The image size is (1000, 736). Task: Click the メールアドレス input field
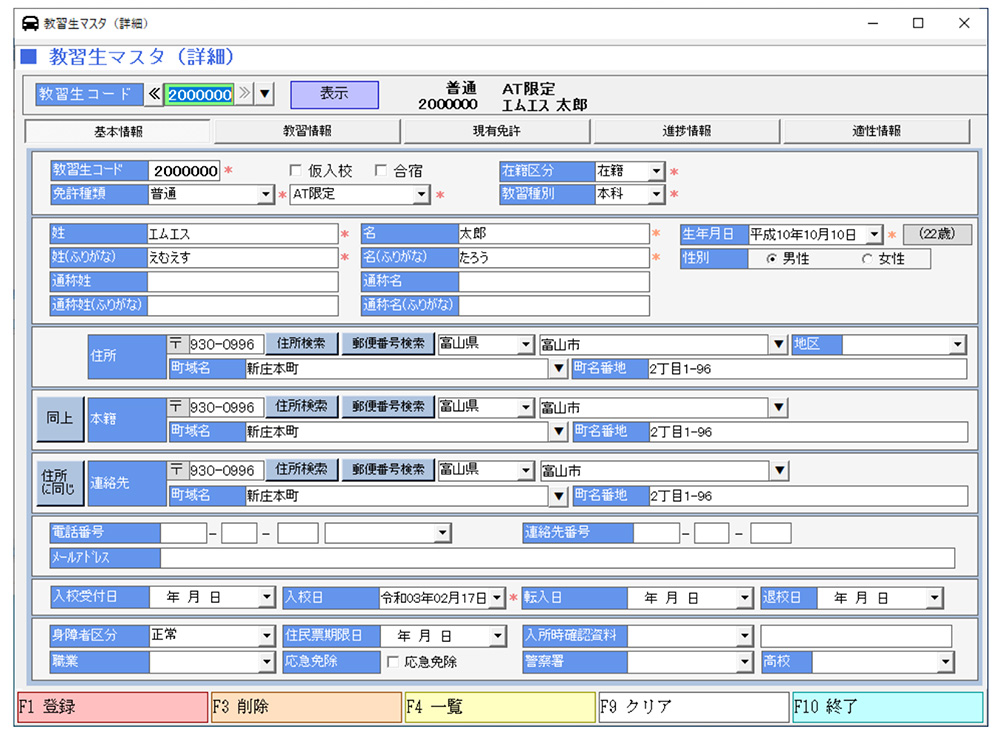coord(557,558)
